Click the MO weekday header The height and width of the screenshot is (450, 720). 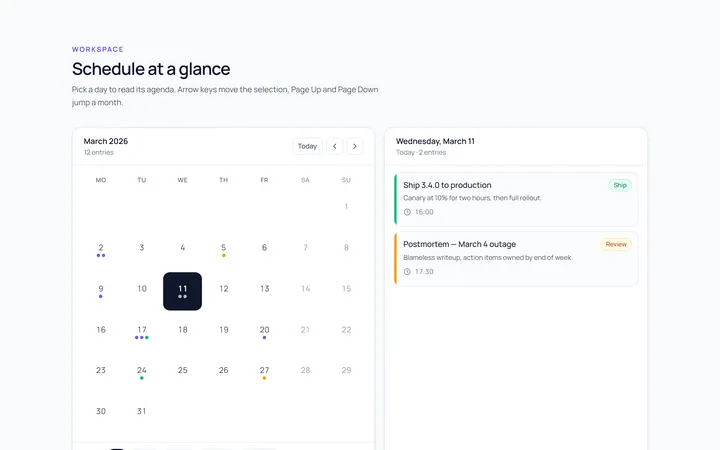pyautogui.click(x=101, y=180)
